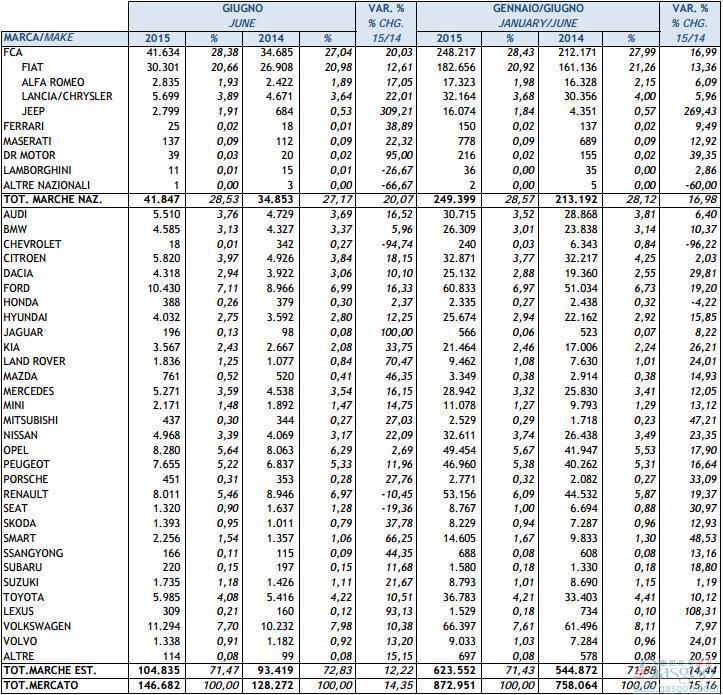Select the KIA row label
This screenshot has height=695, width=723.
pos(11,347)
